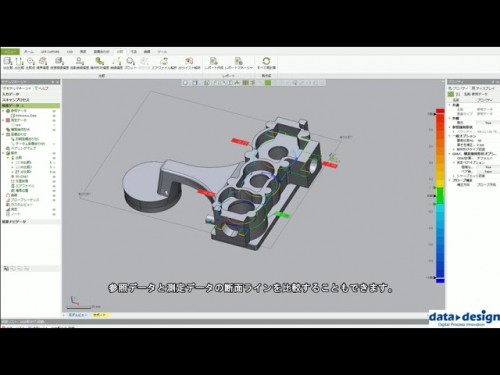The image size is (500, 375).
Task: Click the green tolerance band on color bar
Action: [x=440, y=196]
